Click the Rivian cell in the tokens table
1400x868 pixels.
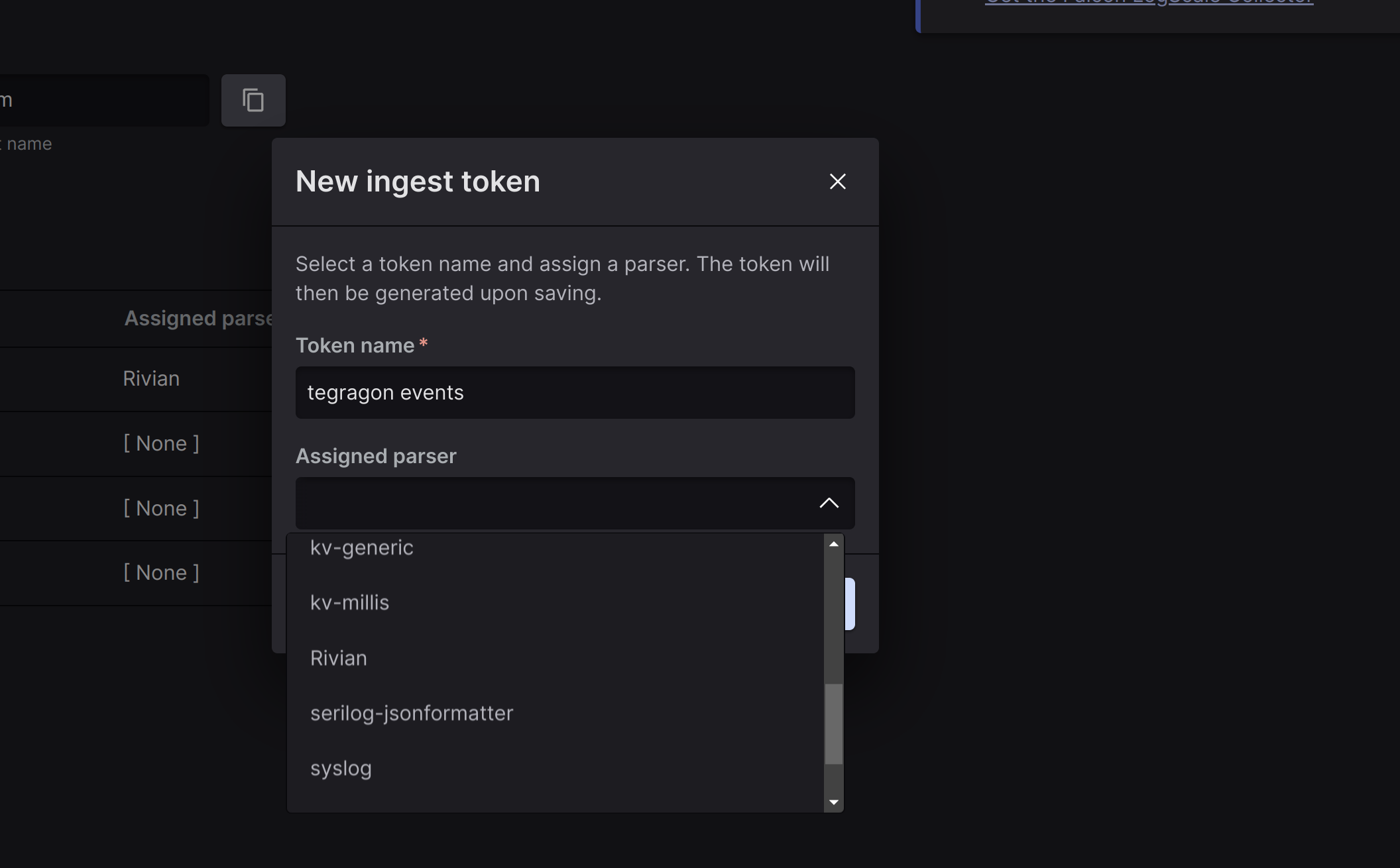click(x=151, y=379)
